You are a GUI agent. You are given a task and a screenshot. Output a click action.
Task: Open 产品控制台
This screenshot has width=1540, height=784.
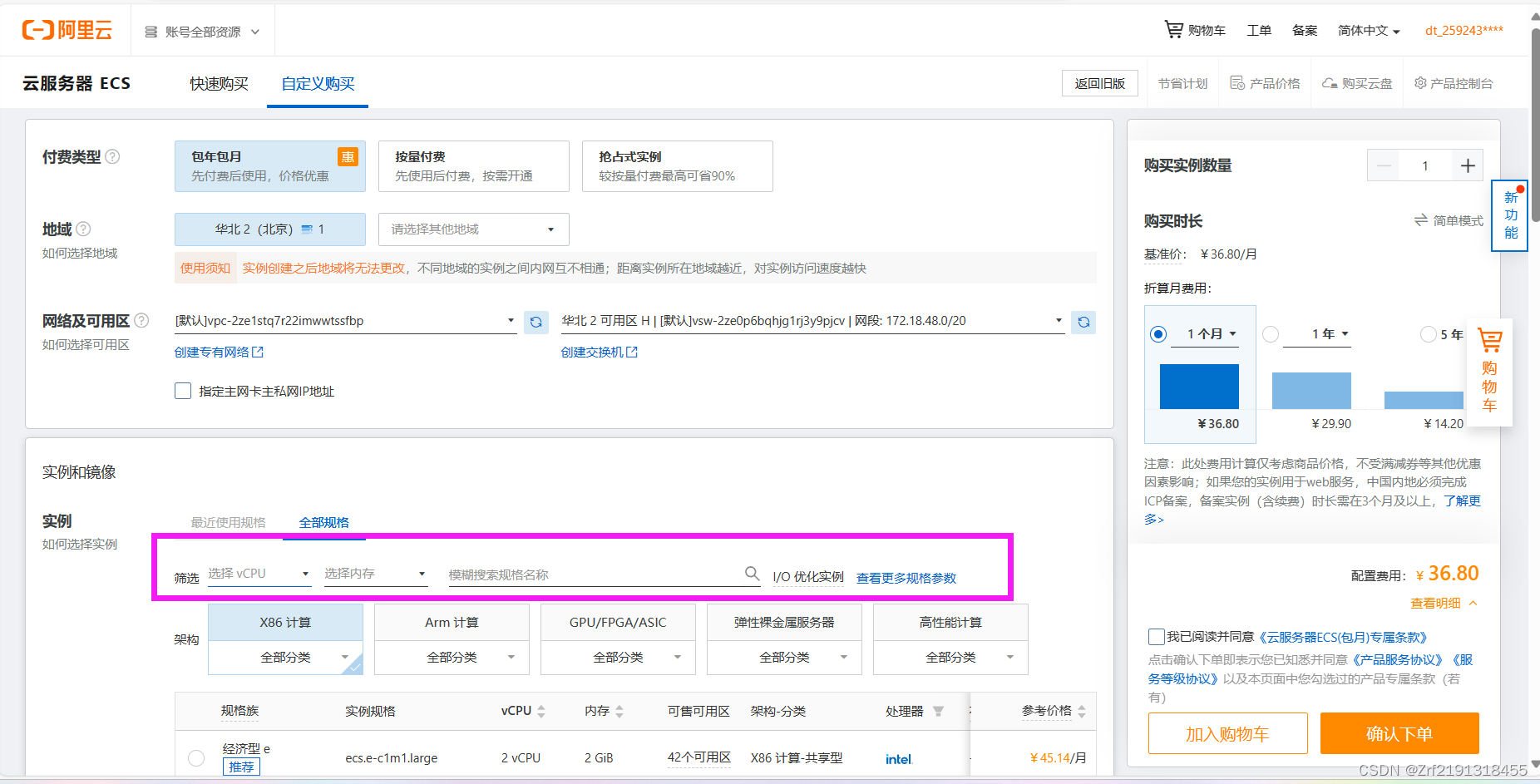(1454, 83)
